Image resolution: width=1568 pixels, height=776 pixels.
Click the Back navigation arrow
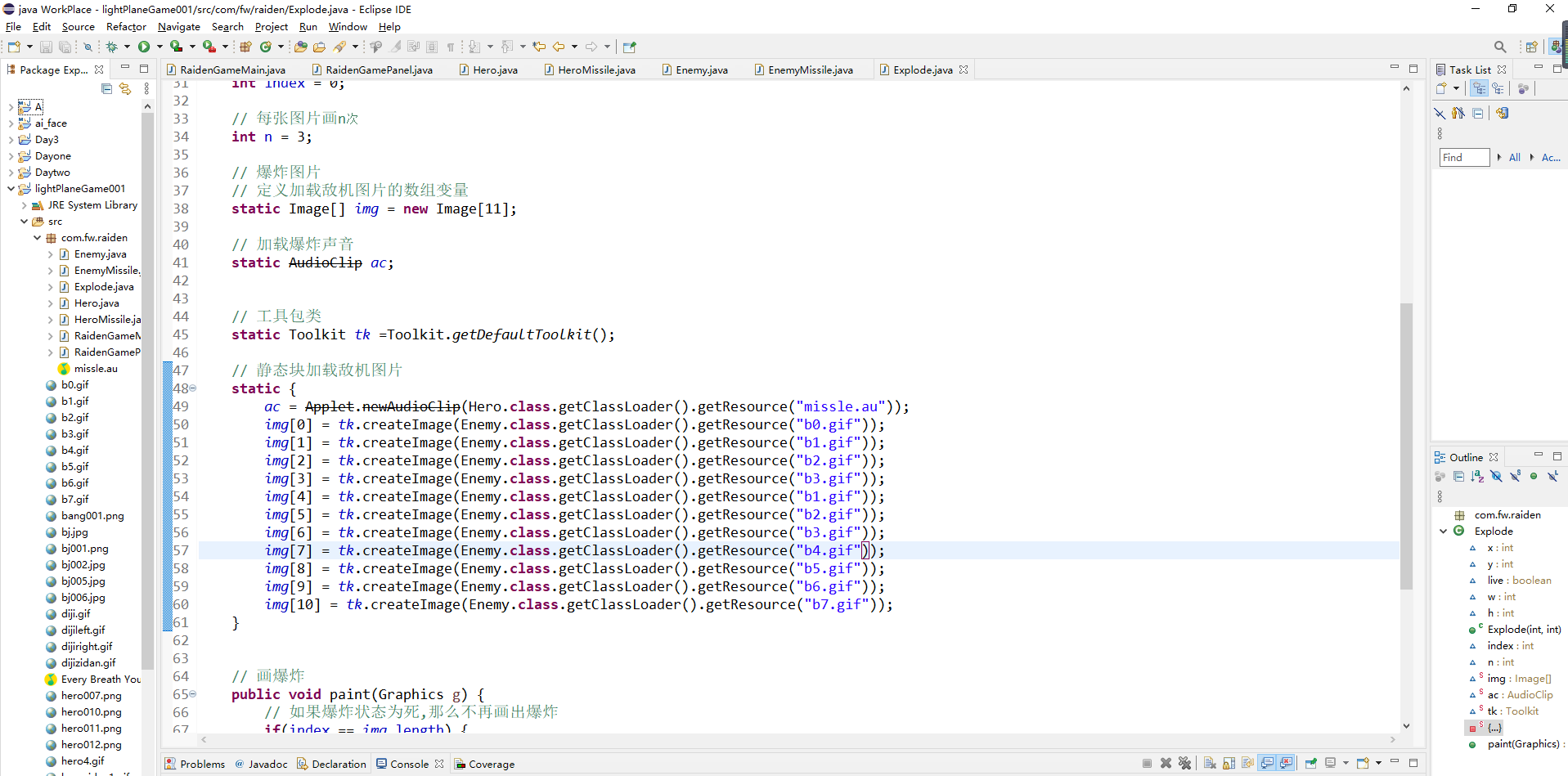coord(559,47)
